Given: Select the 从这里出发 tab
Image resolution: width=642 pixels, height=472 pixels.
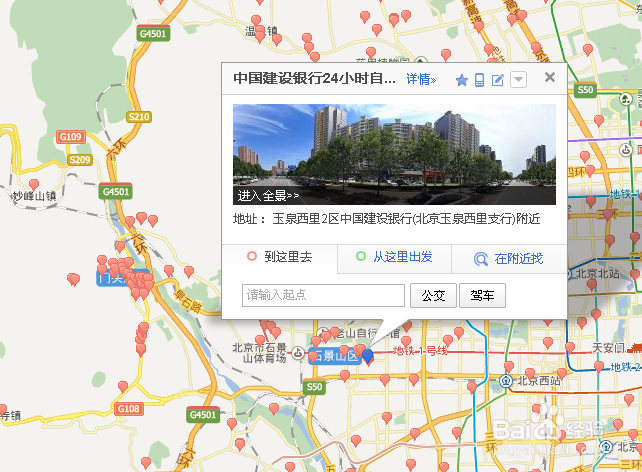Looking at the screenshot, I should tap(394, 257).
